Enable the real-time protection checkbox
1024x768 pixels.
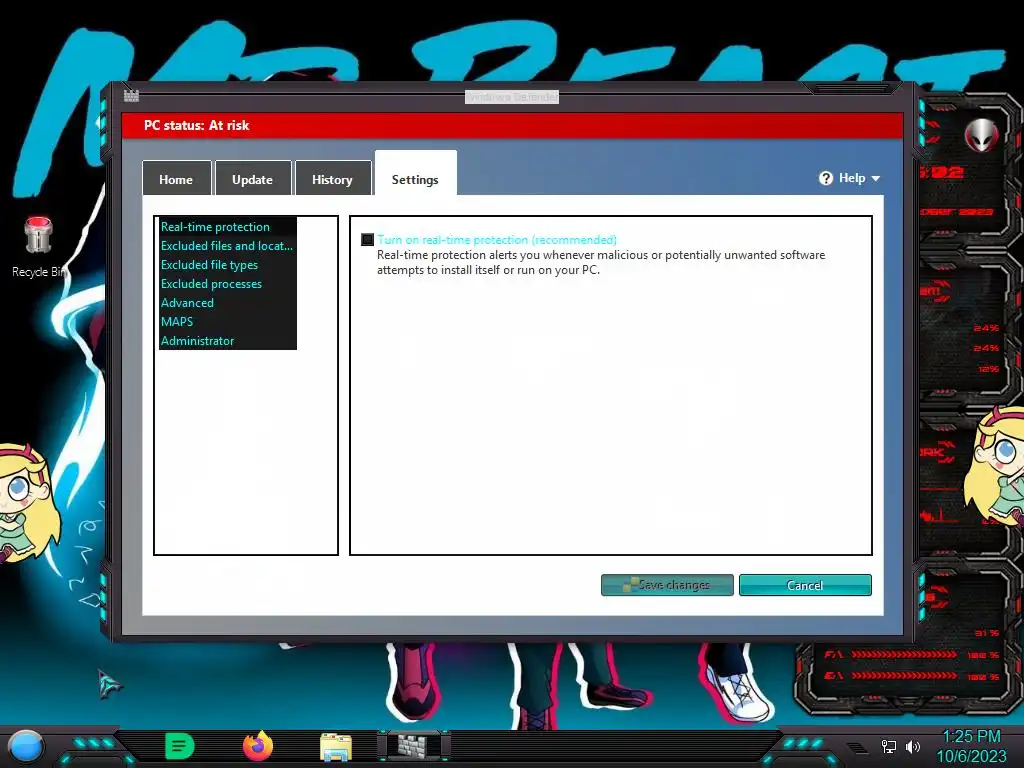pyautogui.click(x=368, y=240)
